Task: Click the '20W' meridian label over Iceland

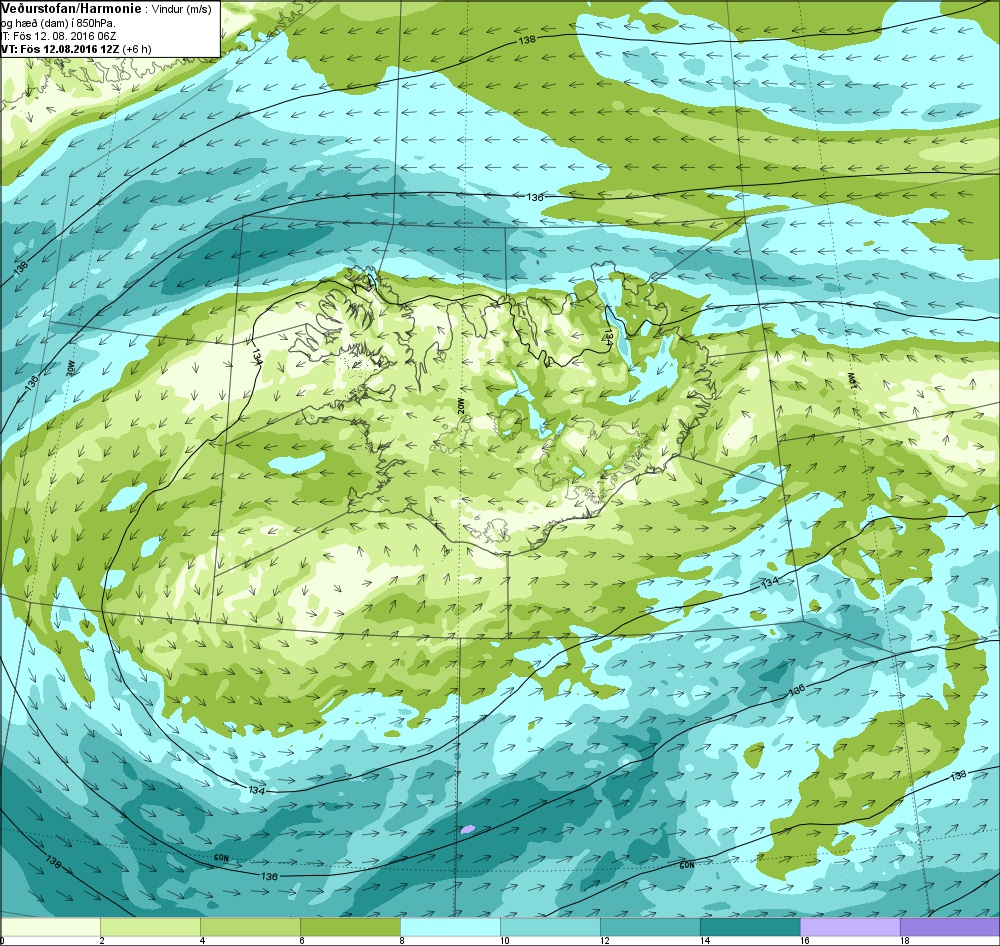Action: [x=459, y=406]
